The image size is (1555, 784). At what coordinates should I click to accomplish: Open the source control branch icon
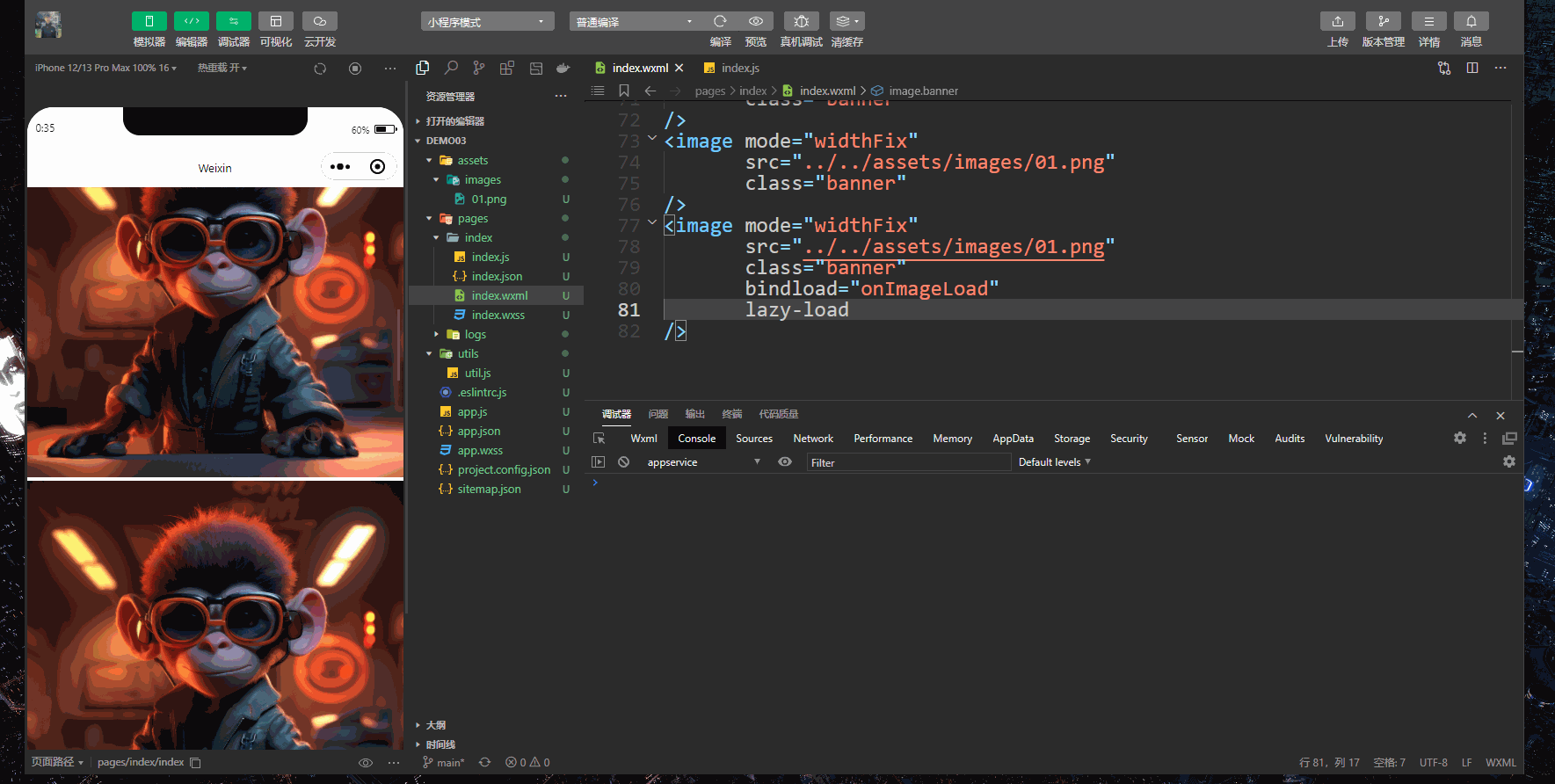click(478, 68)
